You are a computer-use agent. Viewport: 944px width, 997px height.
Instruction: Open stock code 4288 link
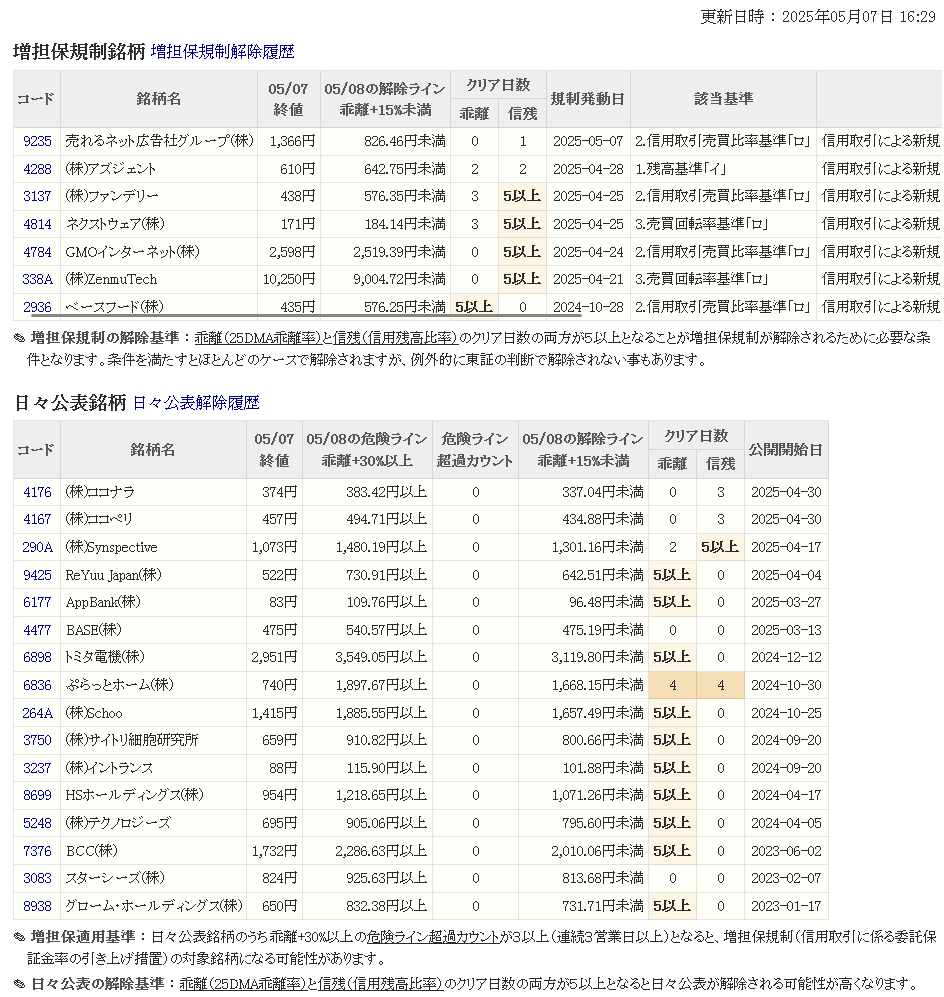tap(37, 169)
